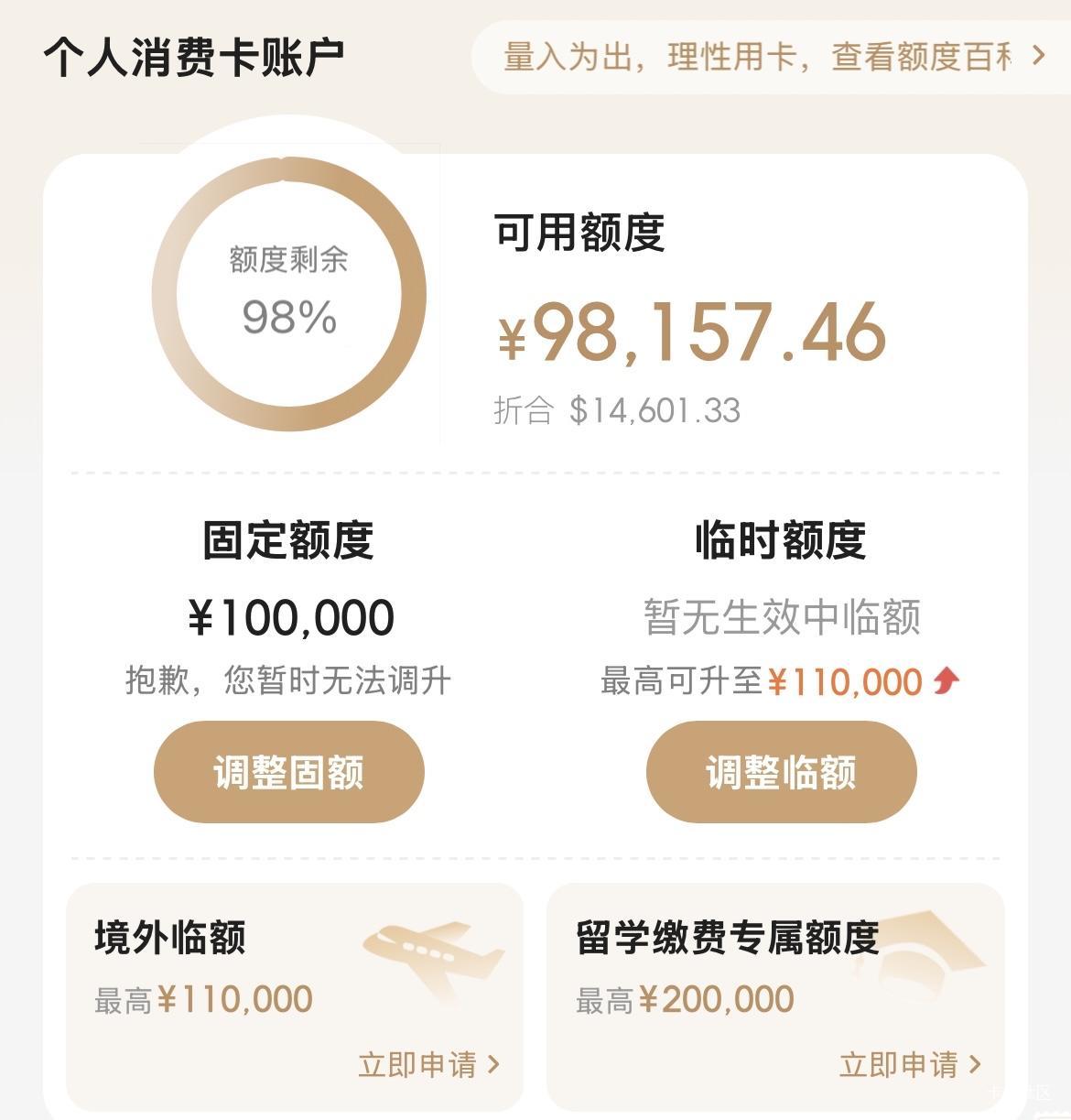Open the 境外临额 card
The image size is (1071, 1120).
pos(295,996)
